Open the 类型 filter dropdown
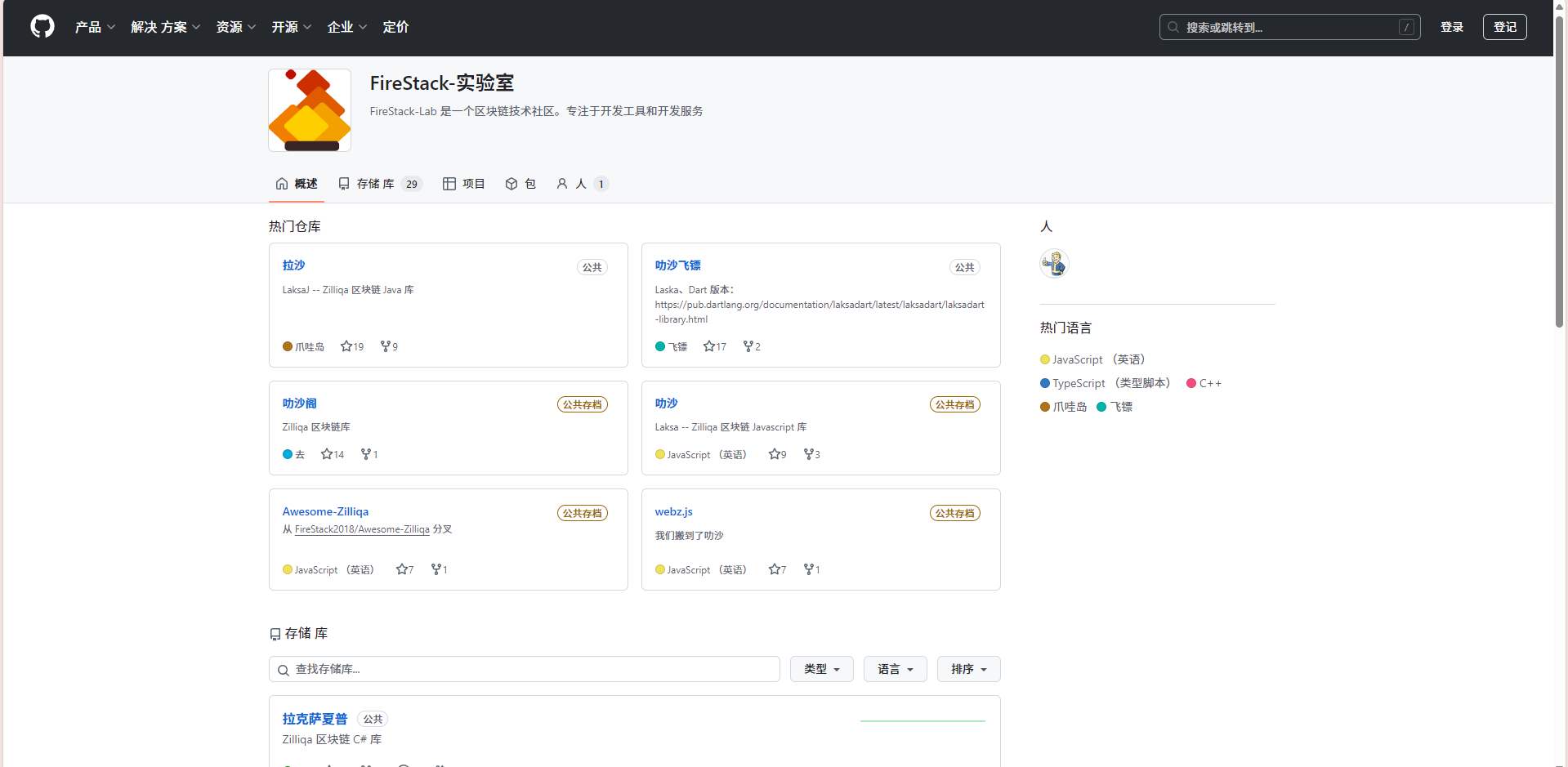The image size is (1568, 767). (820, 668)
